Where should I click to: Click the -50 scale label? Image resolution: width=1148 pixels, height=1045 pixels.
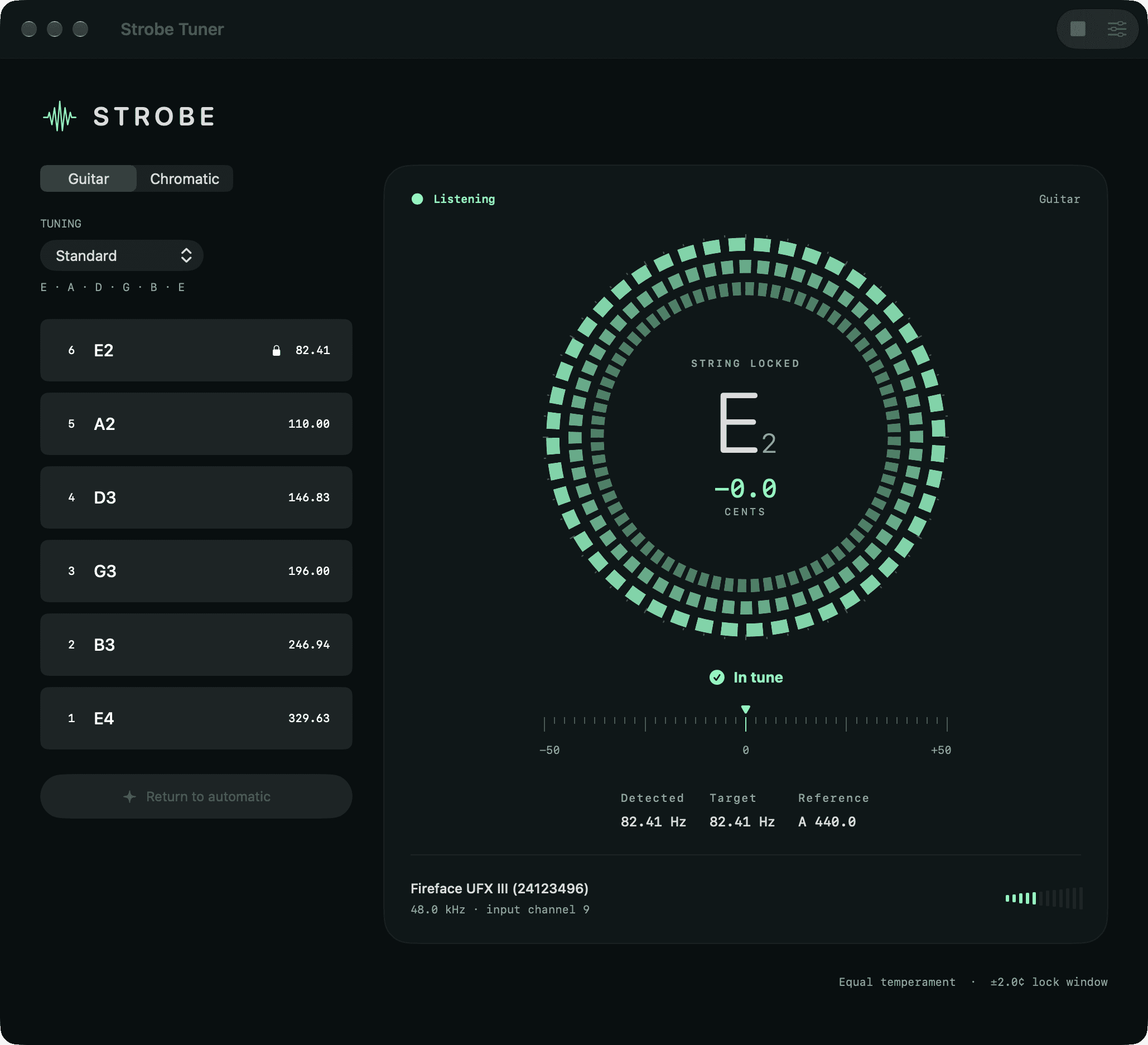(x=549, y=750)
